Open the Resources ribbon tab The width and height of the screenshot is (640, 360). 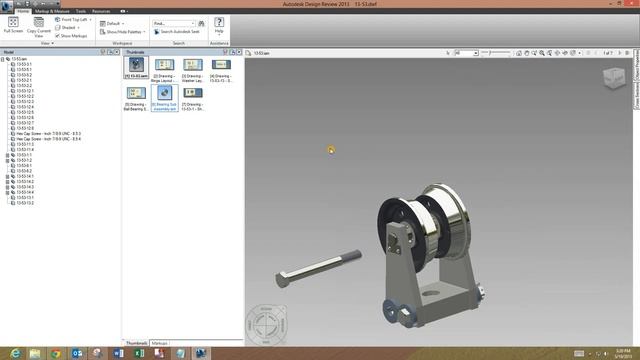[101, 11]
